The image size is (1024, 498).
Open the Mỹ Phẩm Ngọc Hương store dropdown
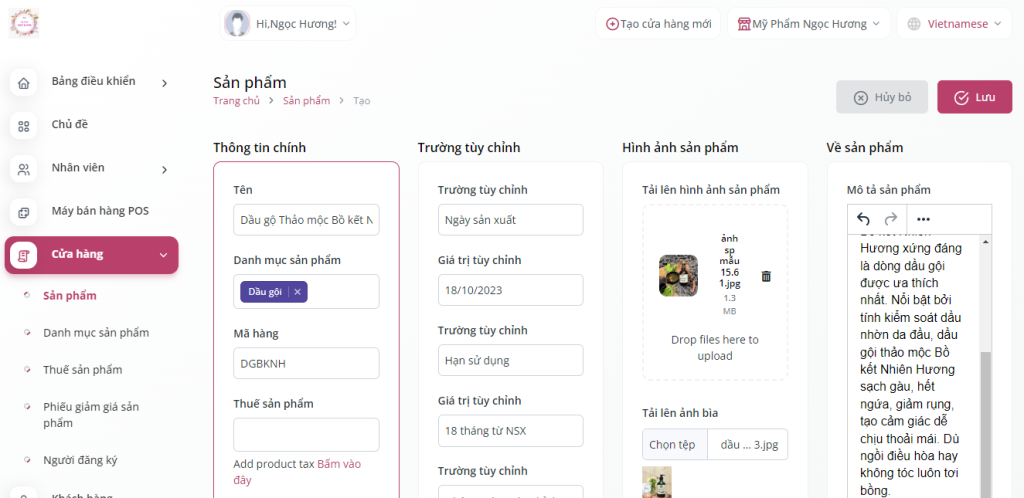[x=808, y=24]
